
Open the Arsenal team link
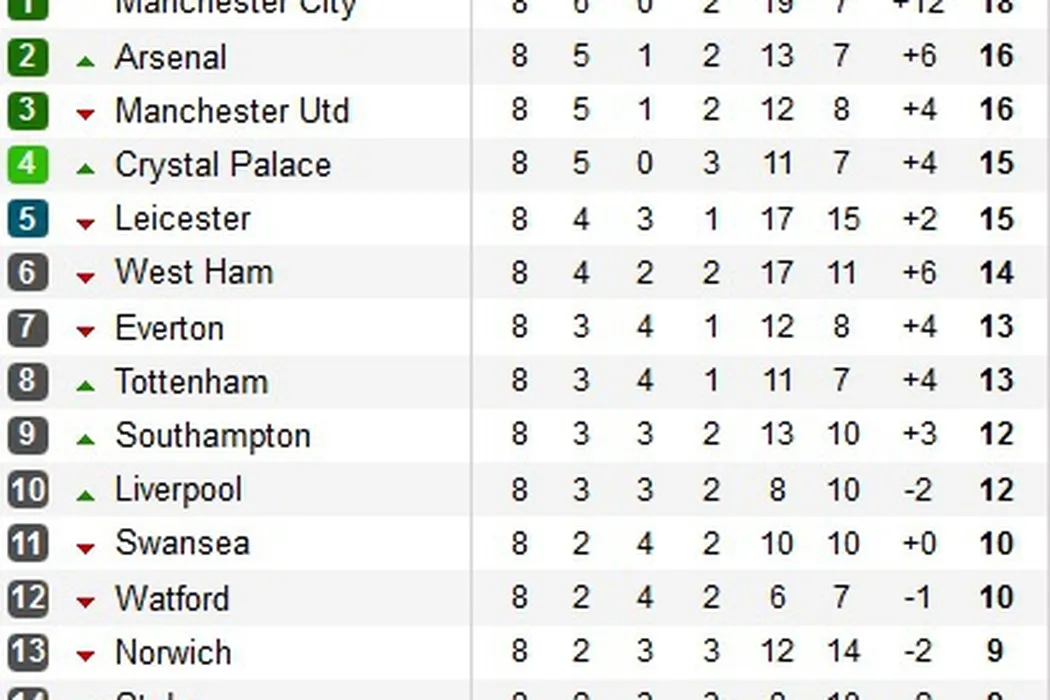[x=171, y=57]
